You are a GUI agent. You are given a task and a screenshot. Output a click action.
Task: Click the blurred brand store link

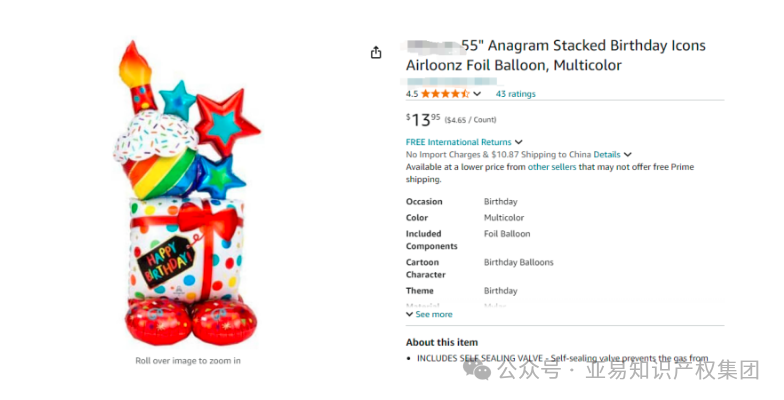(451, 82)
